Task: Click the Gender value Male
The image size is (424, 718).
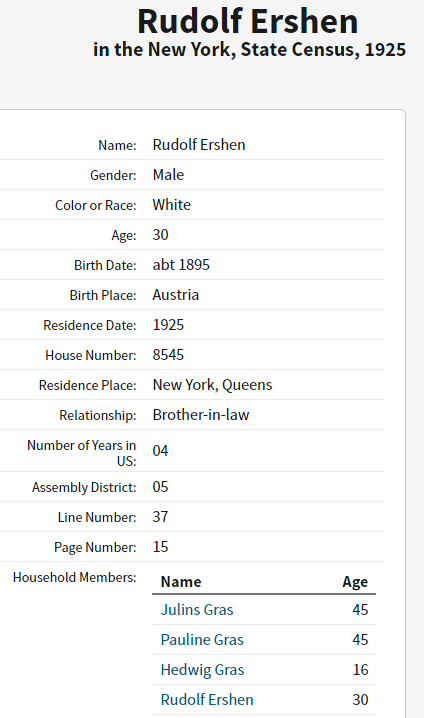Action: [x=168, y=174]
